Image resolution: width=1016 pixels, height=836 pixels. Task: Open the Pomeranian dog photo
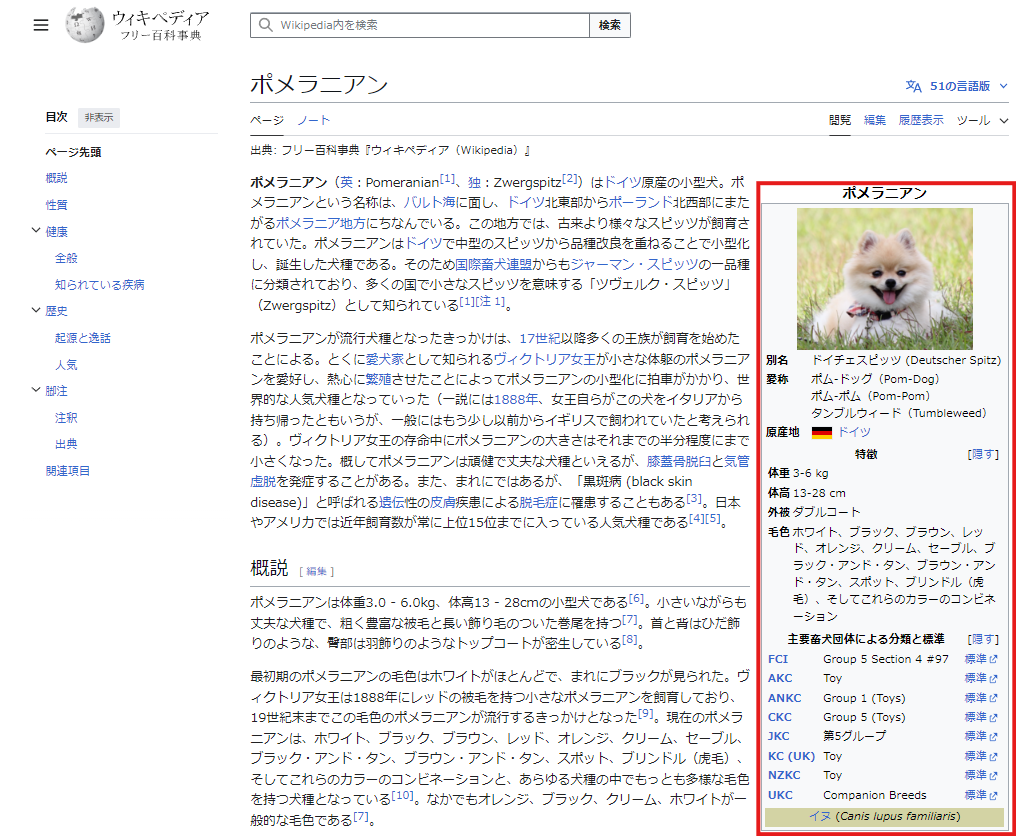pyautogui.click(x=884, y=278)
